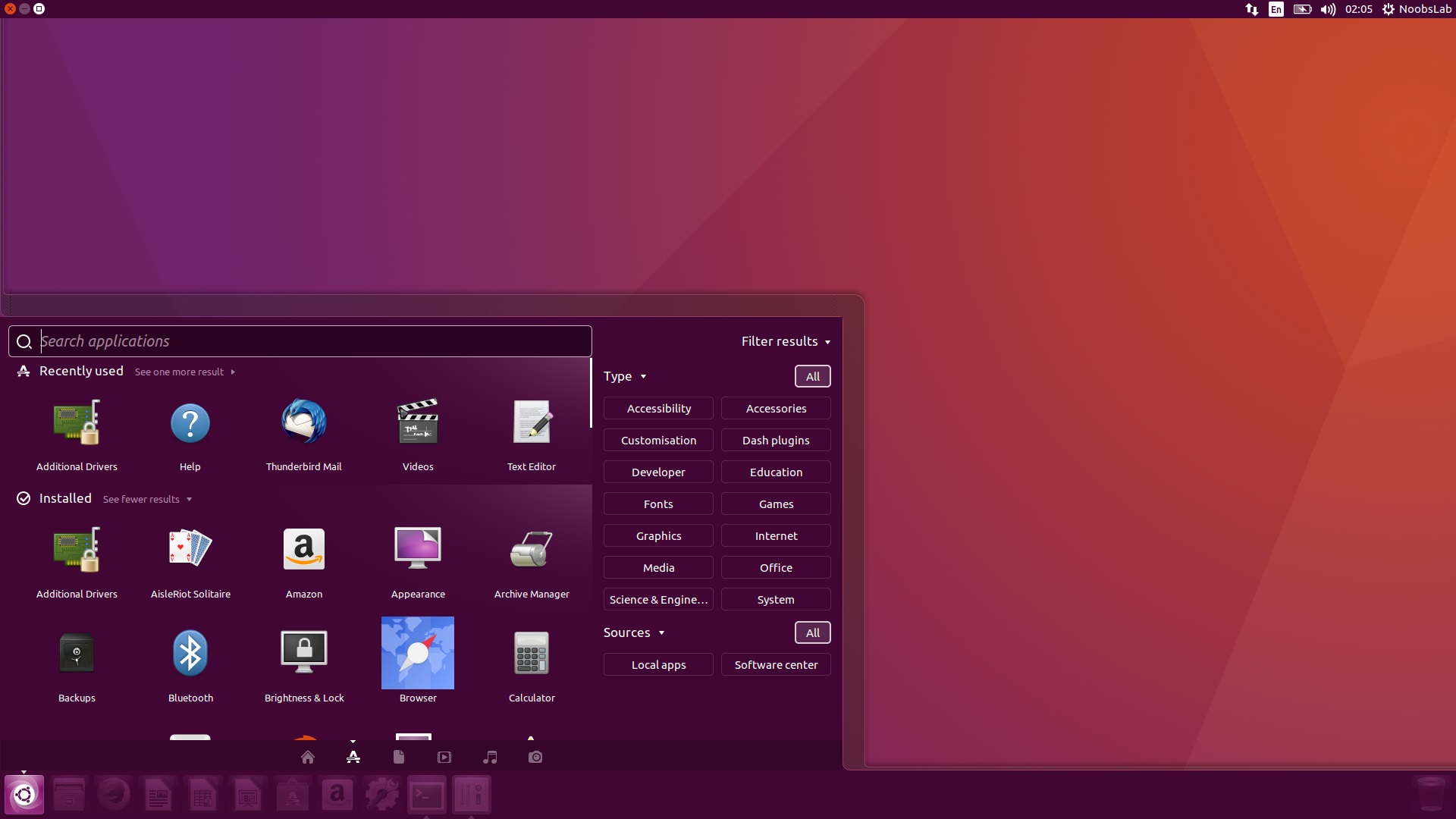Switch to the Music lens tab
The image size is (1456, 819).
pyautogui.click(x=490, y=757)
